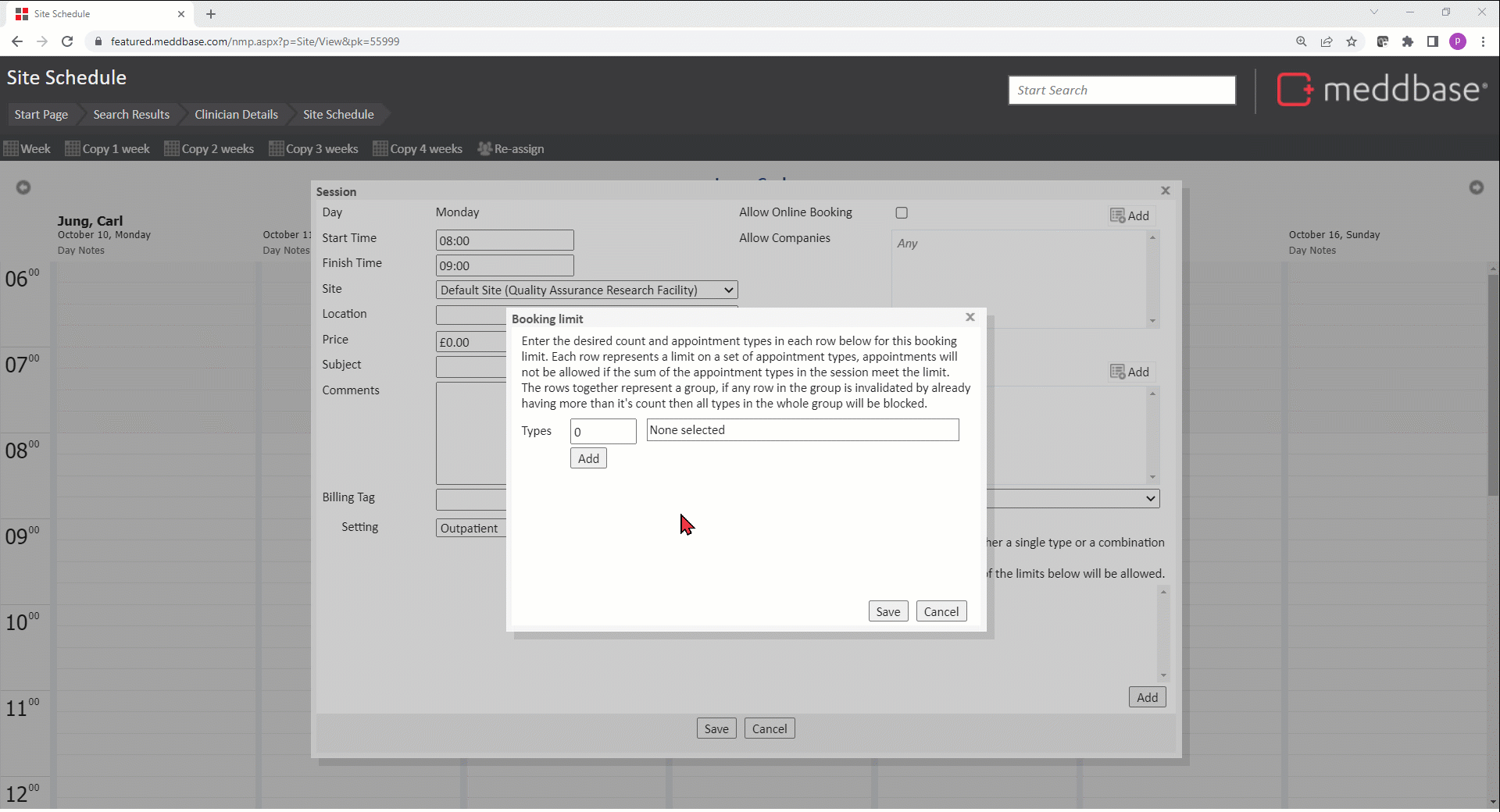The image size is (1500, 812).
Task: Open the browser extensions puzzle icon
Action: [x=1407, y=41]
